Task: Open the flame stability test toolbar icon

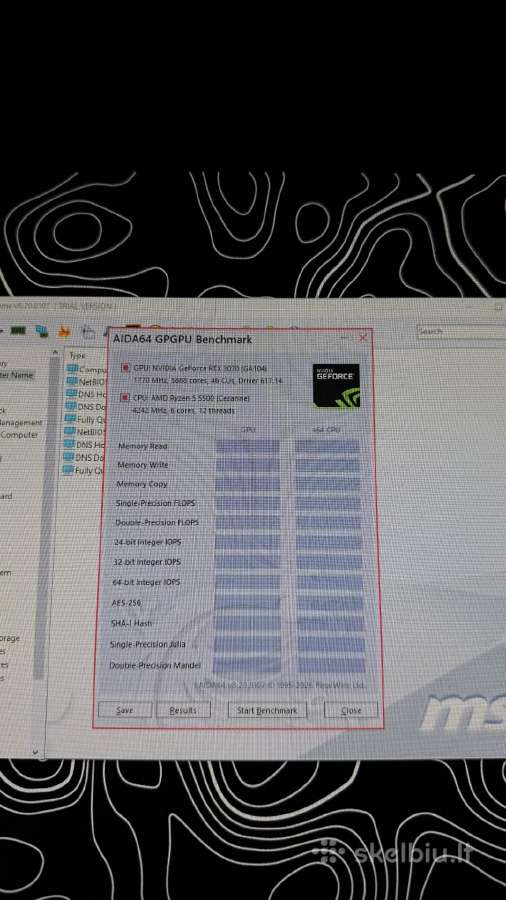Action: coord(64,331)
